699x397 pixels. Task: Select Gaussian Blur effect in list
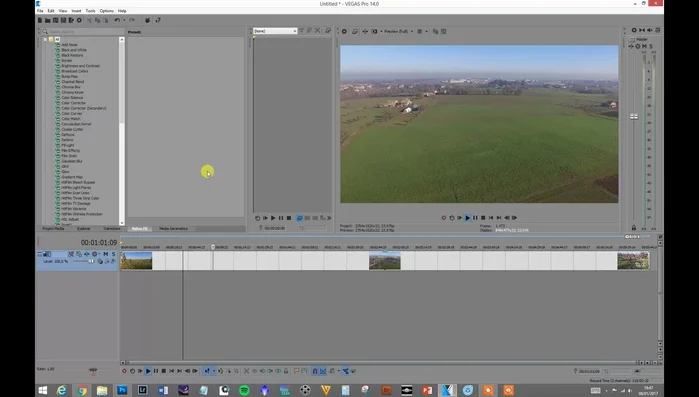pyautogui.click(x=72, y=161)
